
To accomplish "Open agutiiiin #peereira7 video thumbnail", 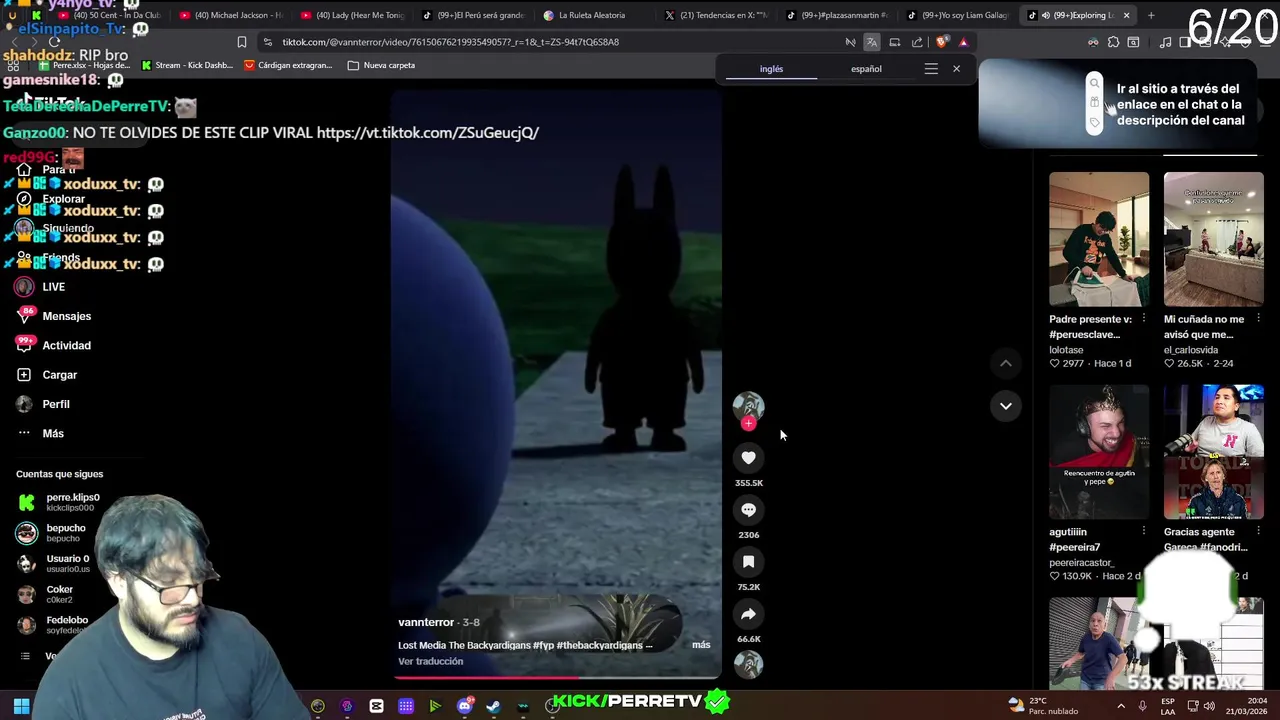I will tap(1099, 452).
